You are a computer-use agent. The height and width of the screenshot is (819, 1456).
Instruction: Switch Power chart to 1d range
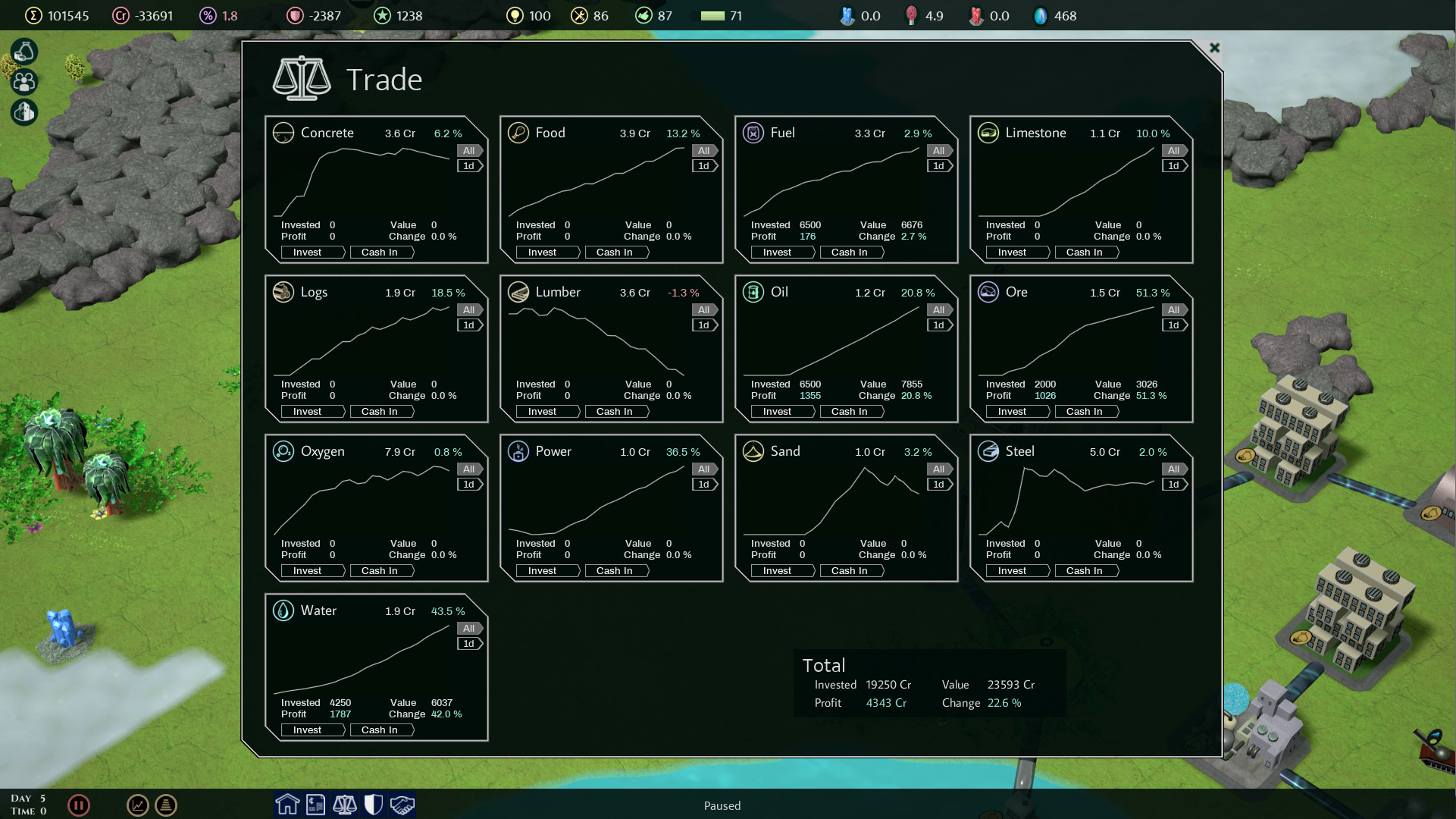pos(704,485)
